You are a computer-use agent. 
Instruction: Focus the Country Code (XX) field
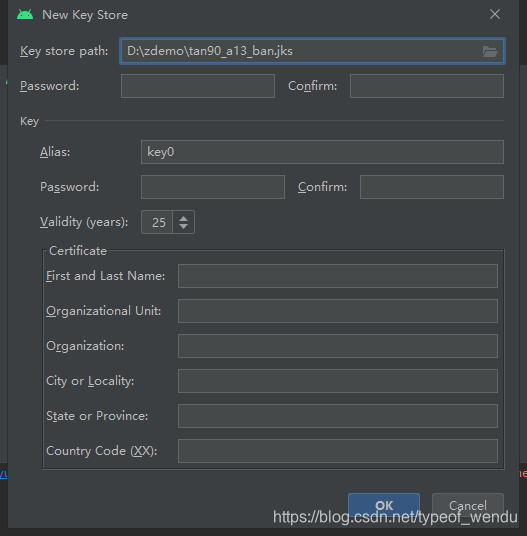[338, 451]
